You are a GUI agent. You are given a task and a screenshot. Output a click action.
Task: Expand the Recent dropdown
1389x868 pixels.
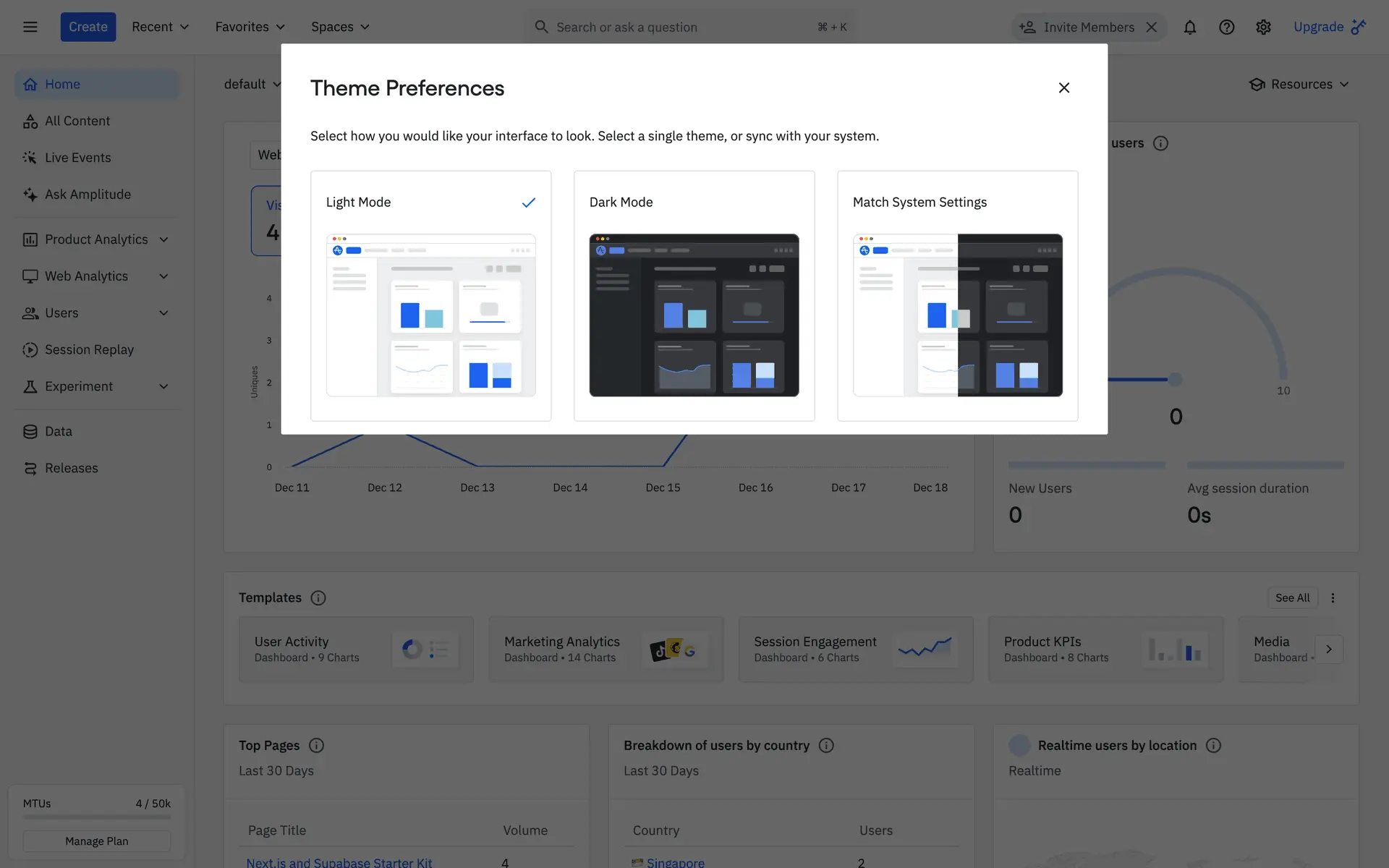tap(160, 27)
